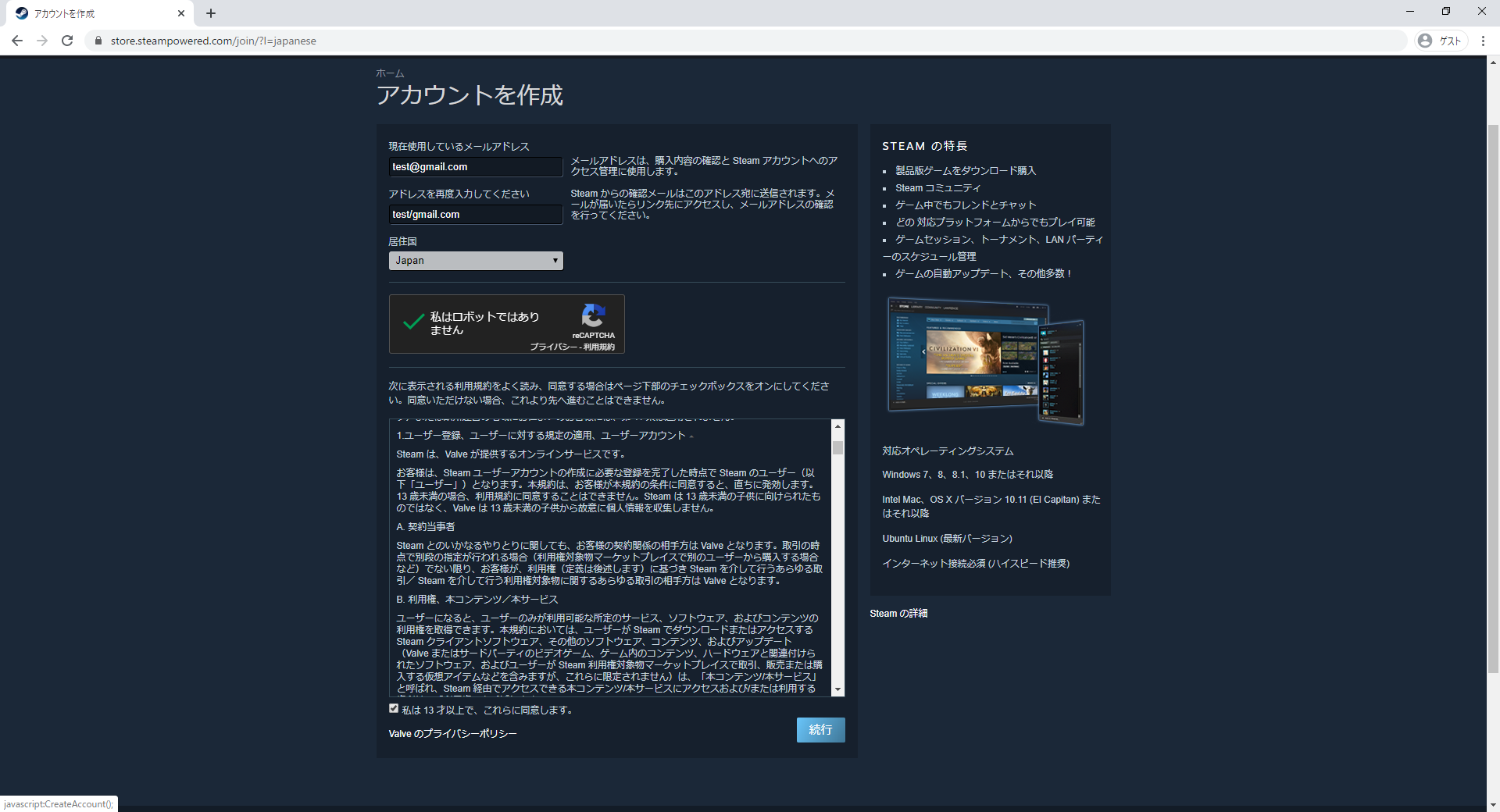This screenshot has height=812, width=1500.
Task: Click the address bar URL
Action: click(213, 41)
